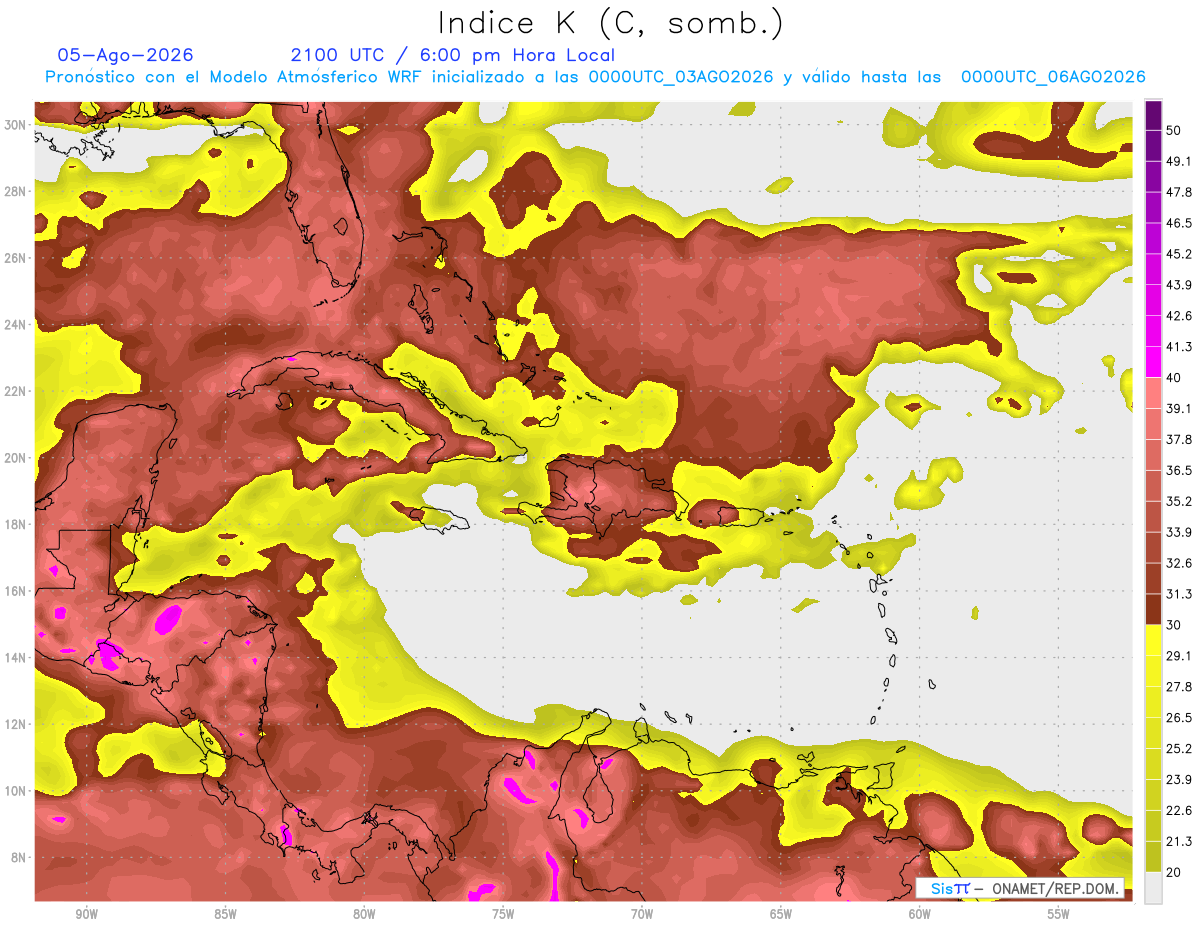Click the longitude label "55W"
The width and height of the screenshot is (1200, 927).
coord(1059,914)
